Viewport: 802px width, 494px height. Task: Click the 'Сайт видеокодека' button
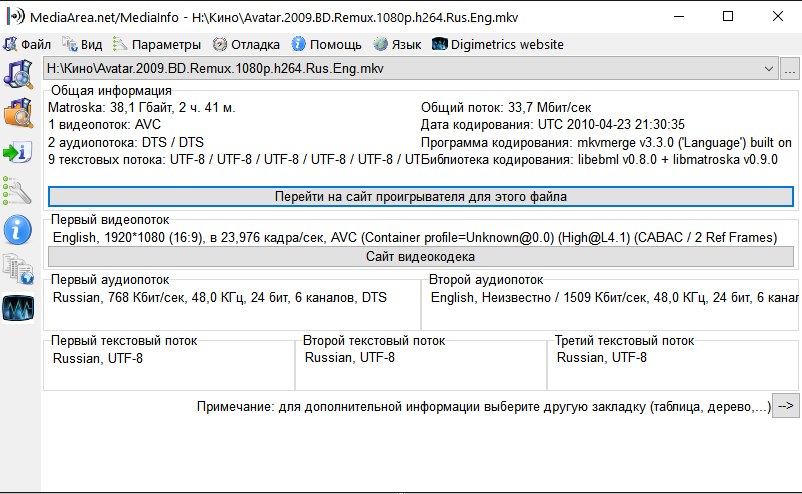421,257
